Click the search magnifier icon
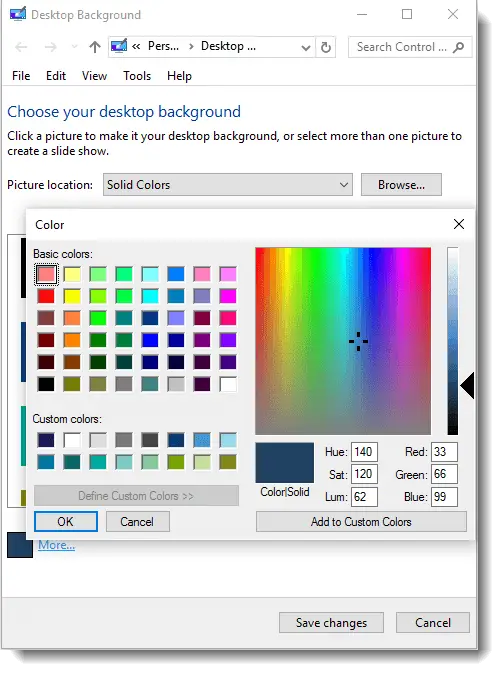 (x=459, y=47)
